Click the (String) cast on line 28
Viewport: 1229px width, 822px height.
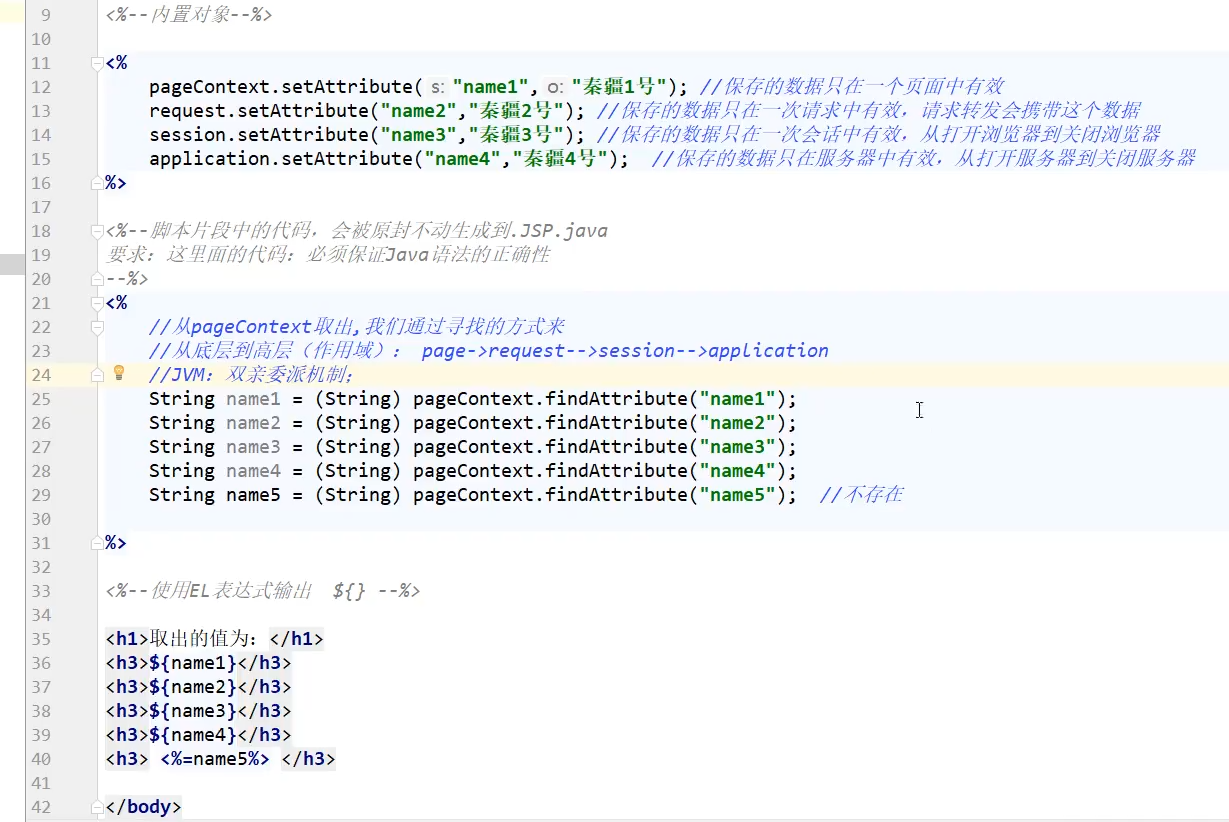click(357, 471)
